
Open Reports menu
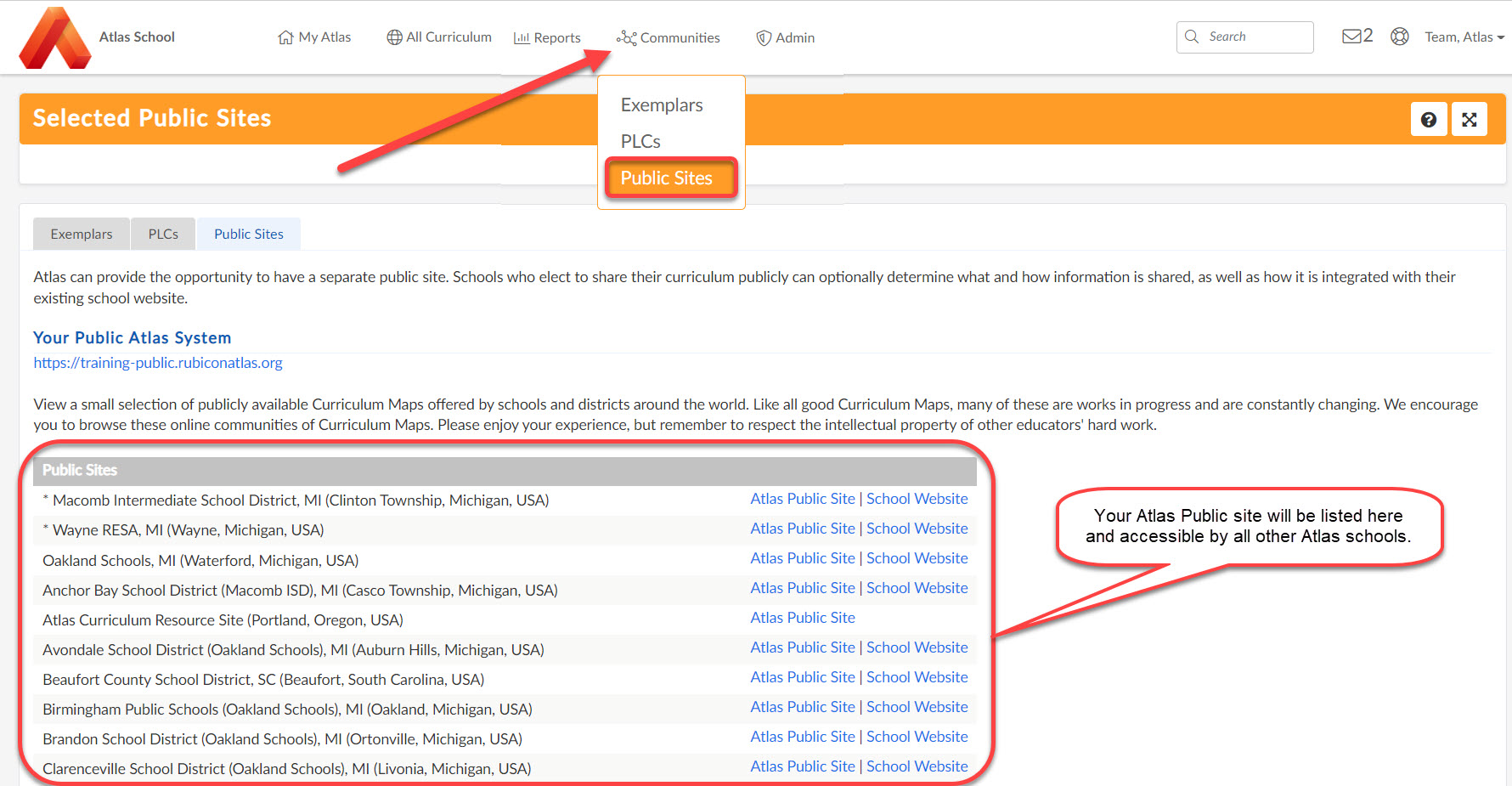coord(547,37)
